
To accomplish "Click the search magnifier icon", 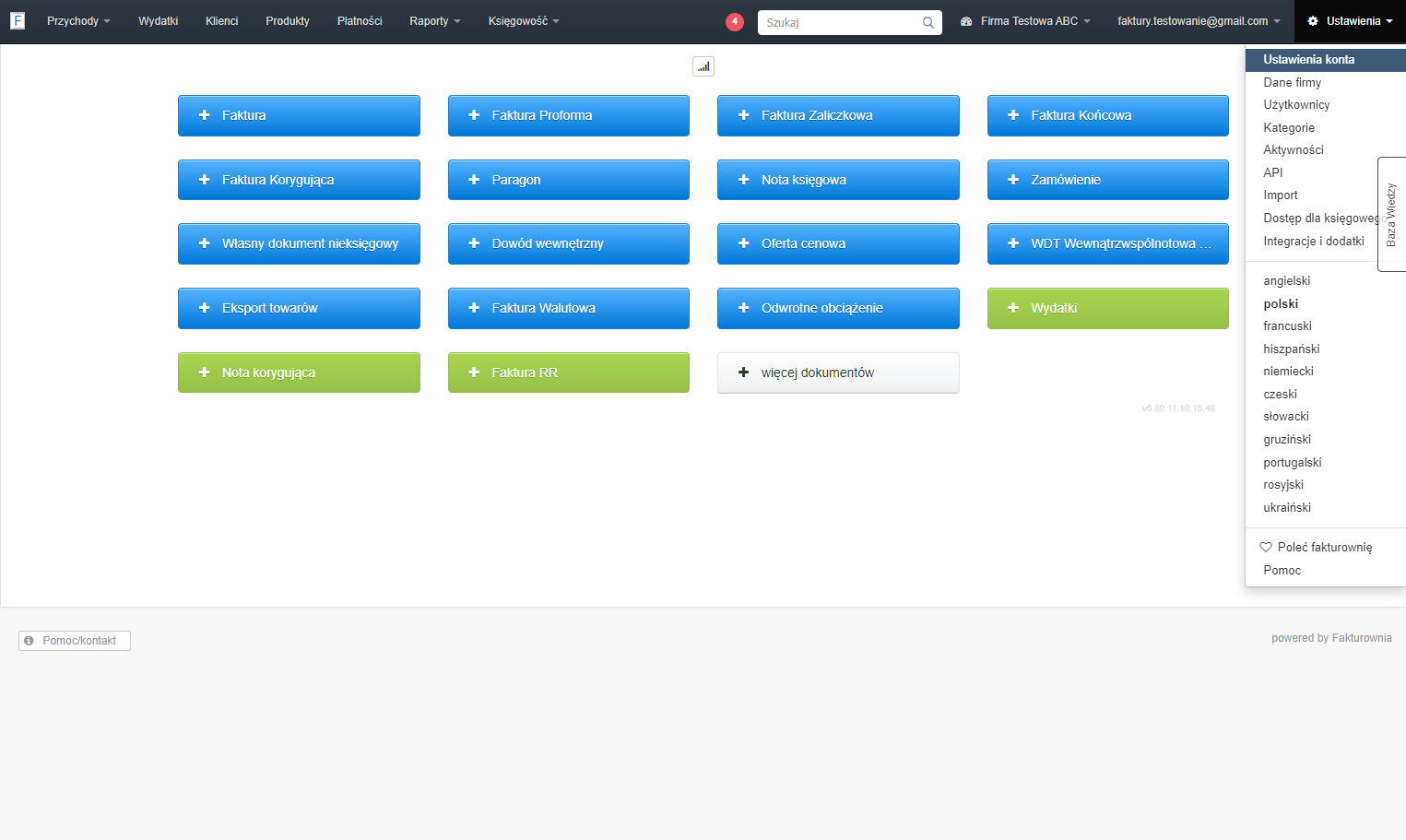I will 928,23.
